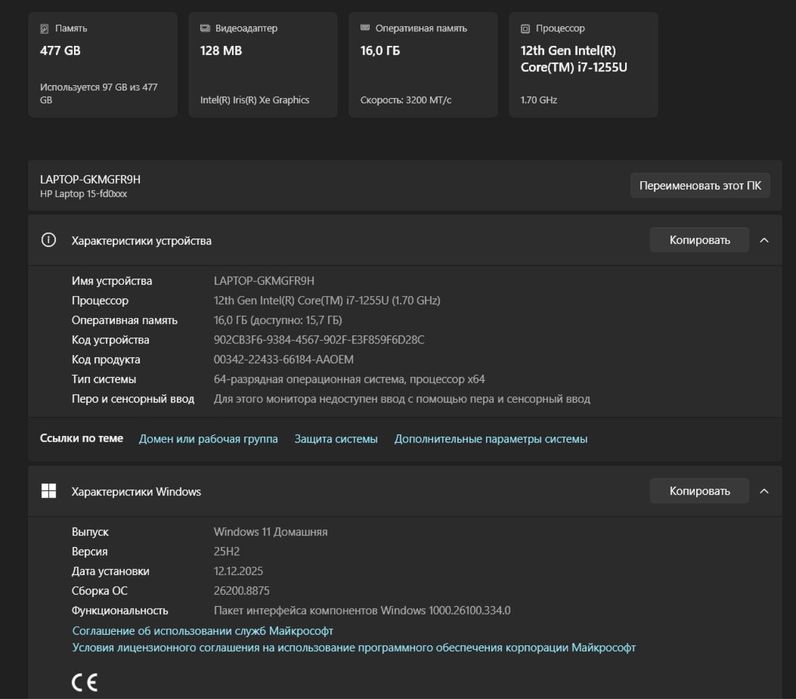796x699 pixels.
Task: Open the Процессор i7-1255U card
Action: click(x=584, y=65)
